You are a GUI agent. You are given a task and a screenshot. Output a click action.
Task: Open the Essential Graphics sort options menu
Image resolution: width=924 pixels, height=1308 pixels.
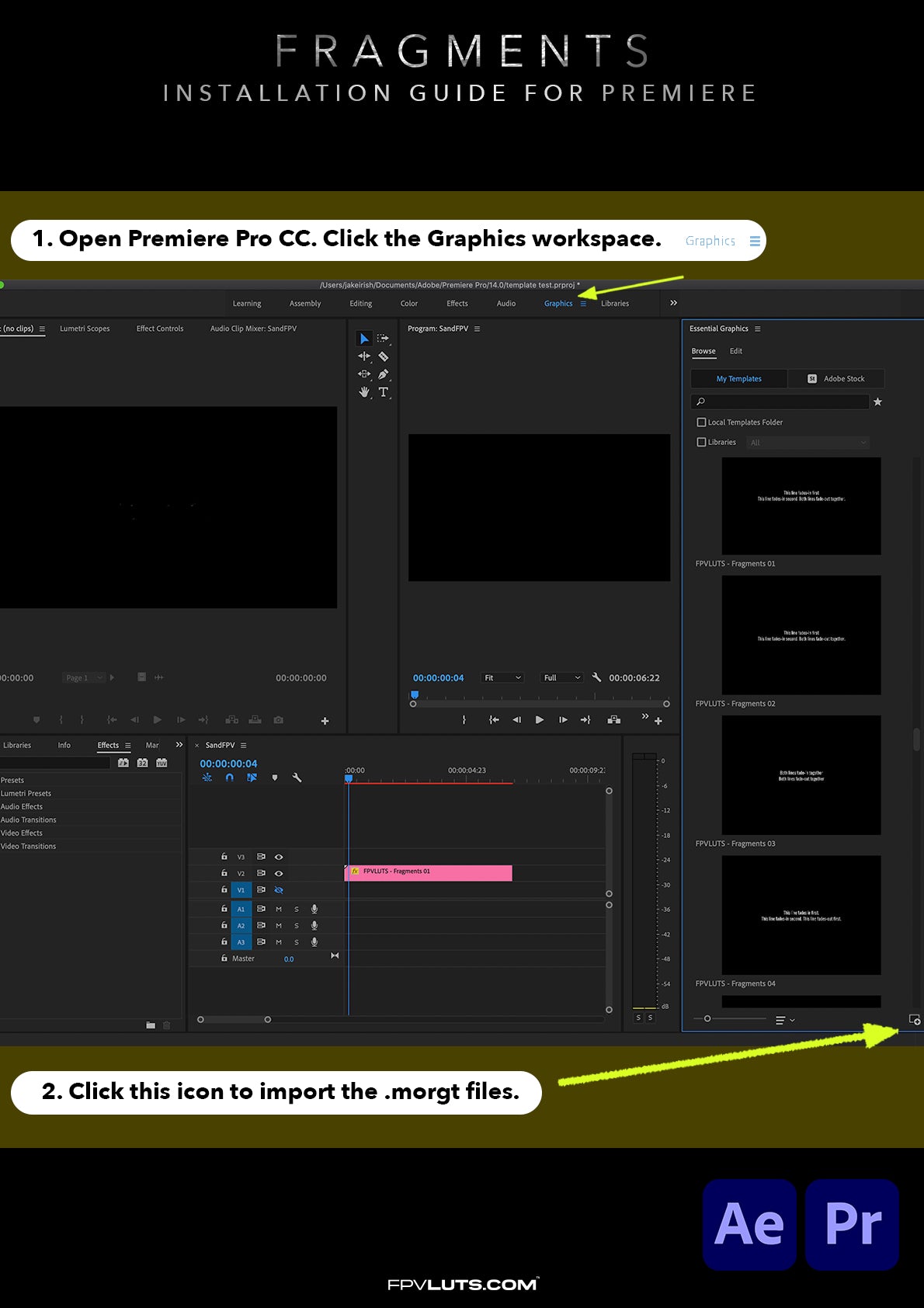click(785, 1020)
